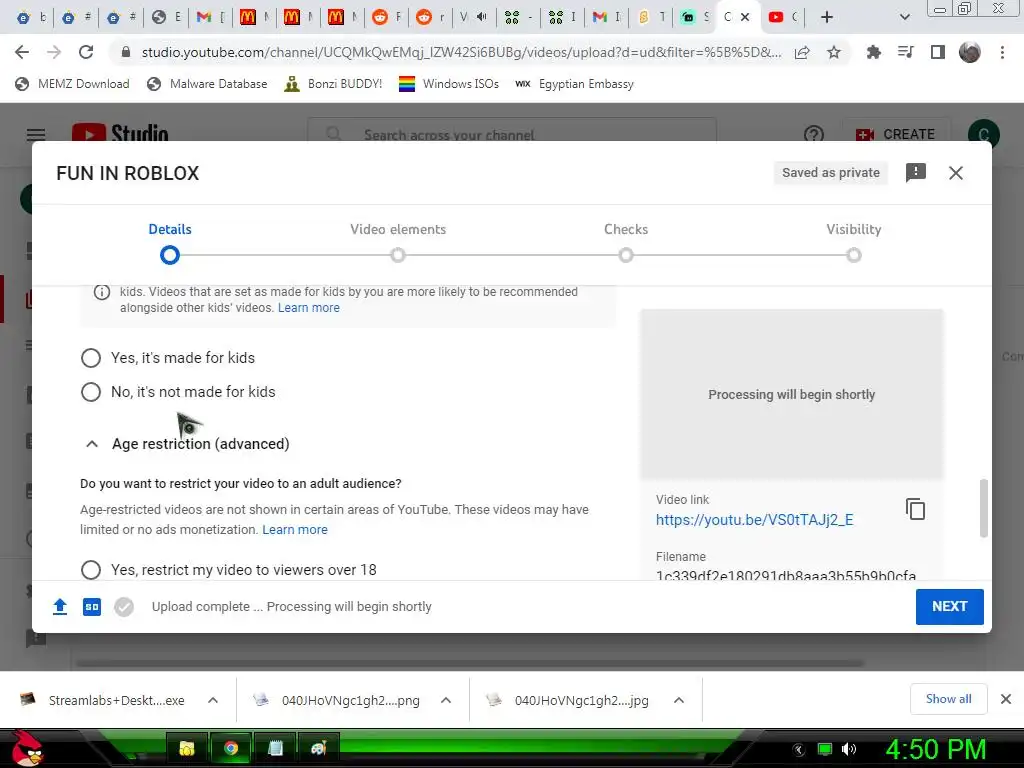The width and height of the screenshot is (1024, 768).
Task: Go back using the browser back arrow
Action: coord(22,52)
